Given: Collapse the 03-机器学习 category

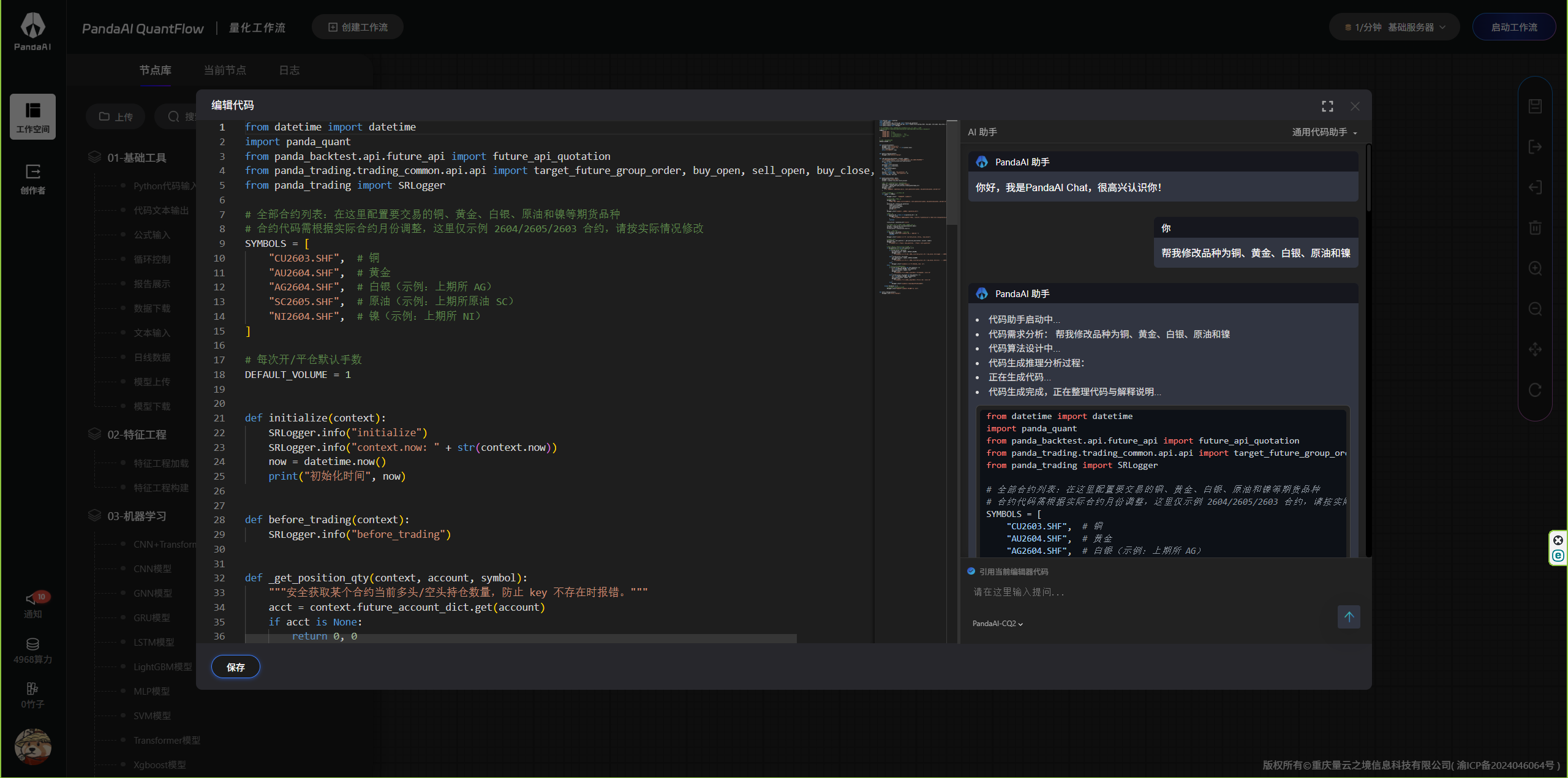Looking at the screenshot, I should point(137,516).
